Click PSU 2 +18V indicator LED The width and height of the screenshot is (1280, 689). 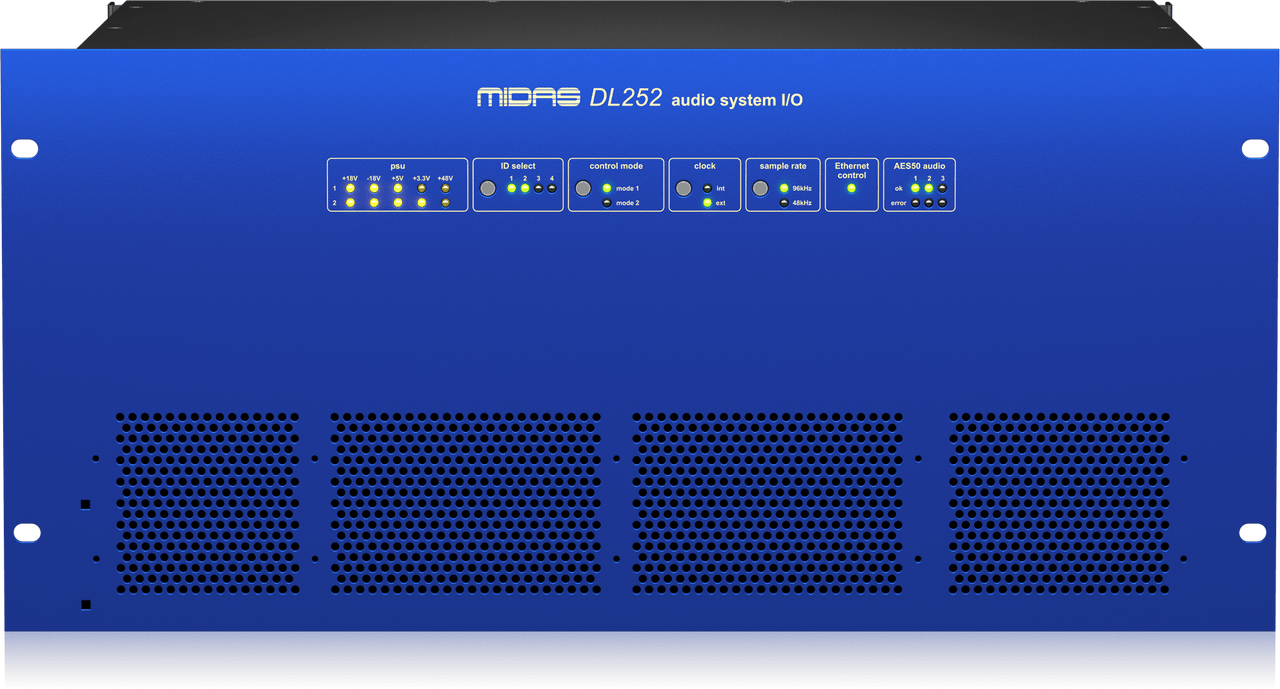click(x=350, y=203)
